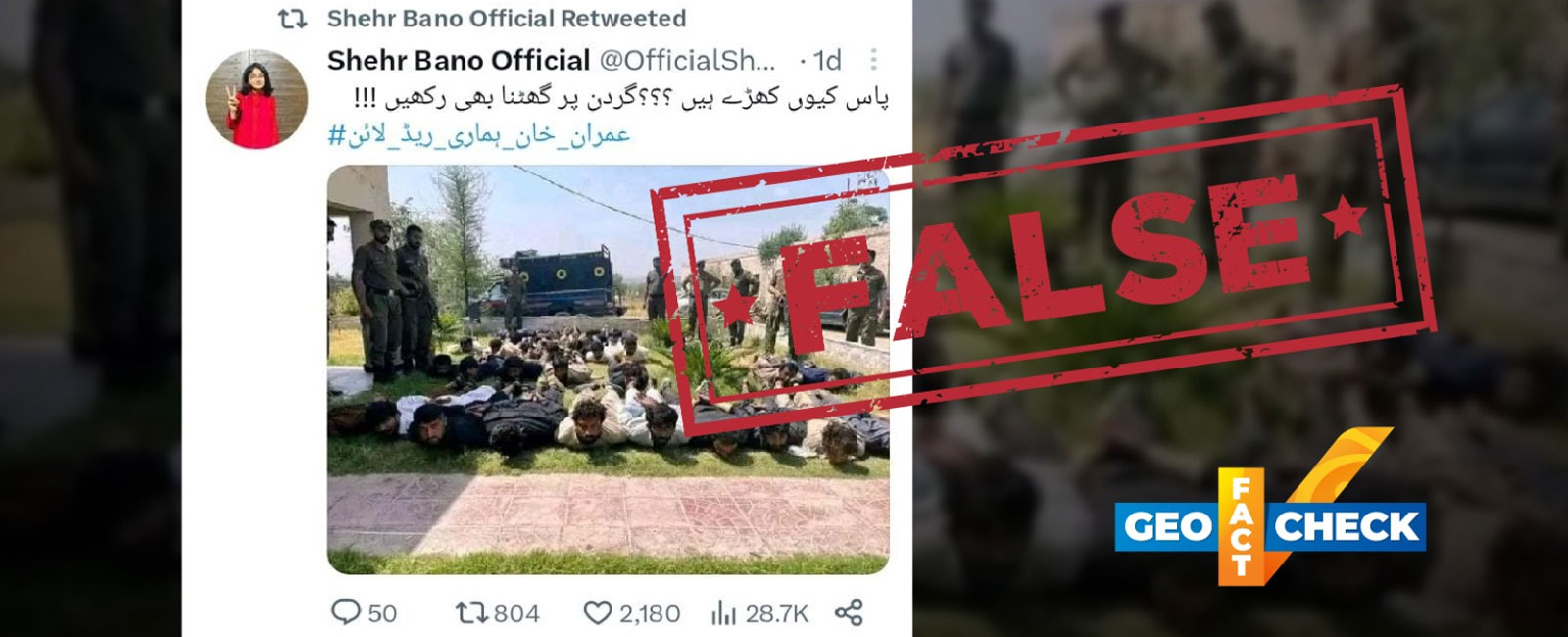Click the reply comment bubble icon
This screenshot has height=637, width=1568.
(x=346, y=612)
